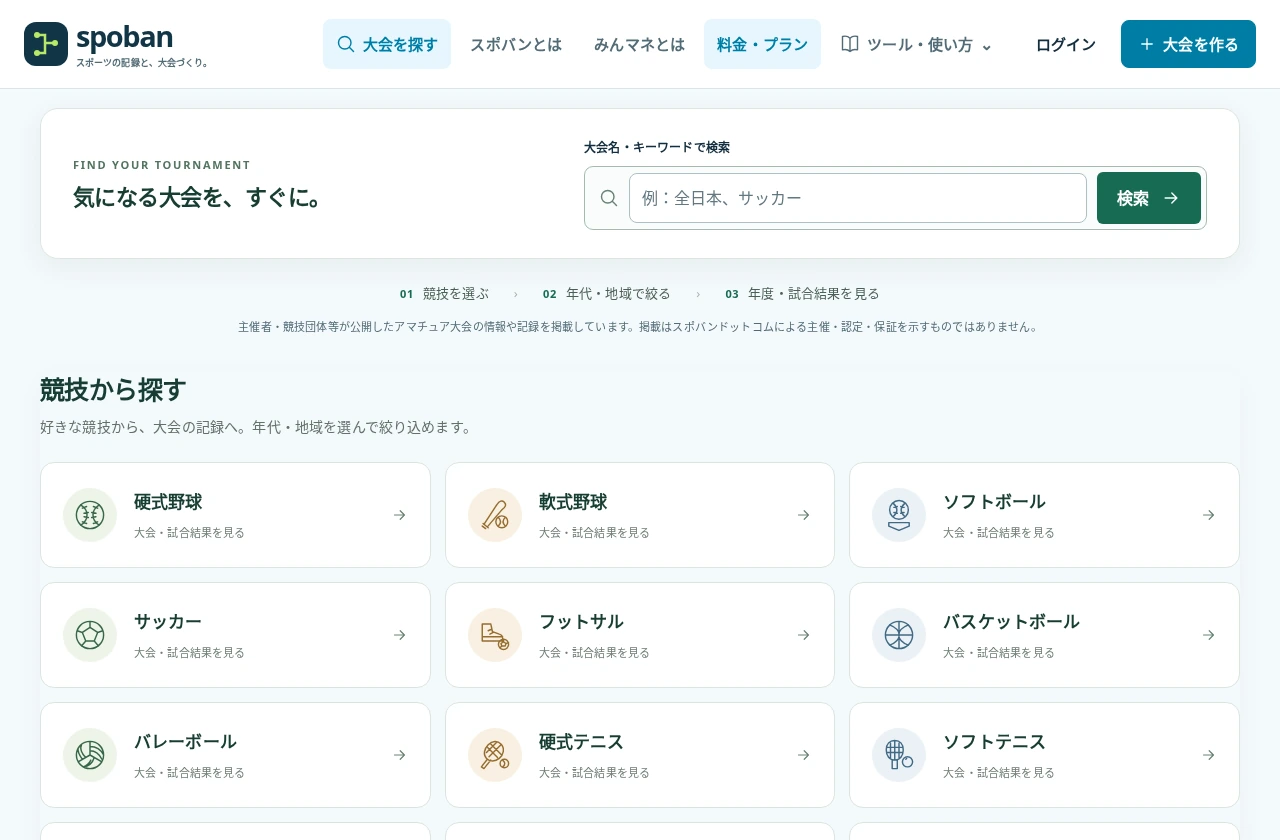Click the arrow on the 軟式野球 card
Image resolution: width=1280 pixels, height=840 pixels.
click(803, 515)
